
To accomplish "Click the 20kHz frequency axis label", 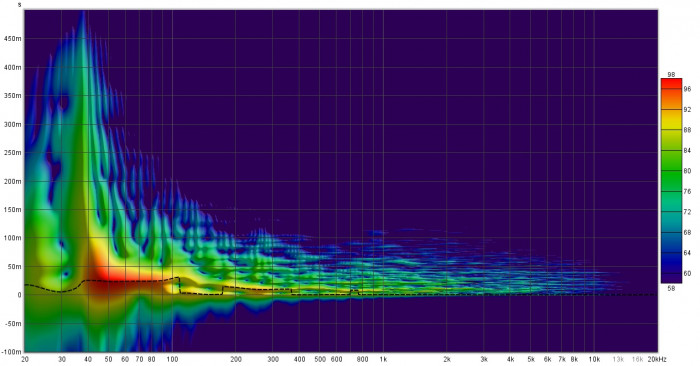I will pyautogui.click(x=657, y=359).
